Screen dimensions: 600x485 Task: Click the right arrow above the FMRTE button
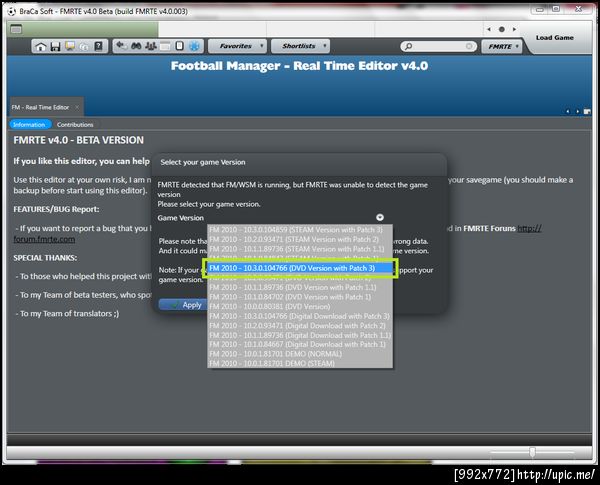[514, 29]
